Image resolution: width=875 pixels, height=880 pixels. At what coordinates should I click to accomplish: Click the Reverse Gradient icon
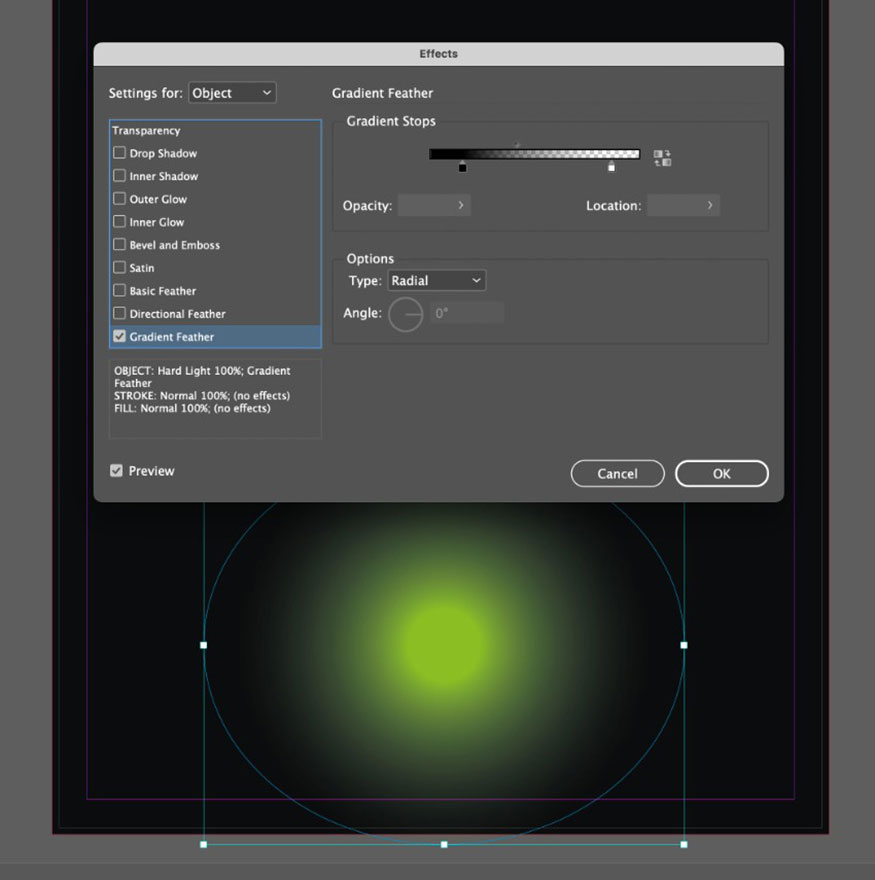point(662,158)
